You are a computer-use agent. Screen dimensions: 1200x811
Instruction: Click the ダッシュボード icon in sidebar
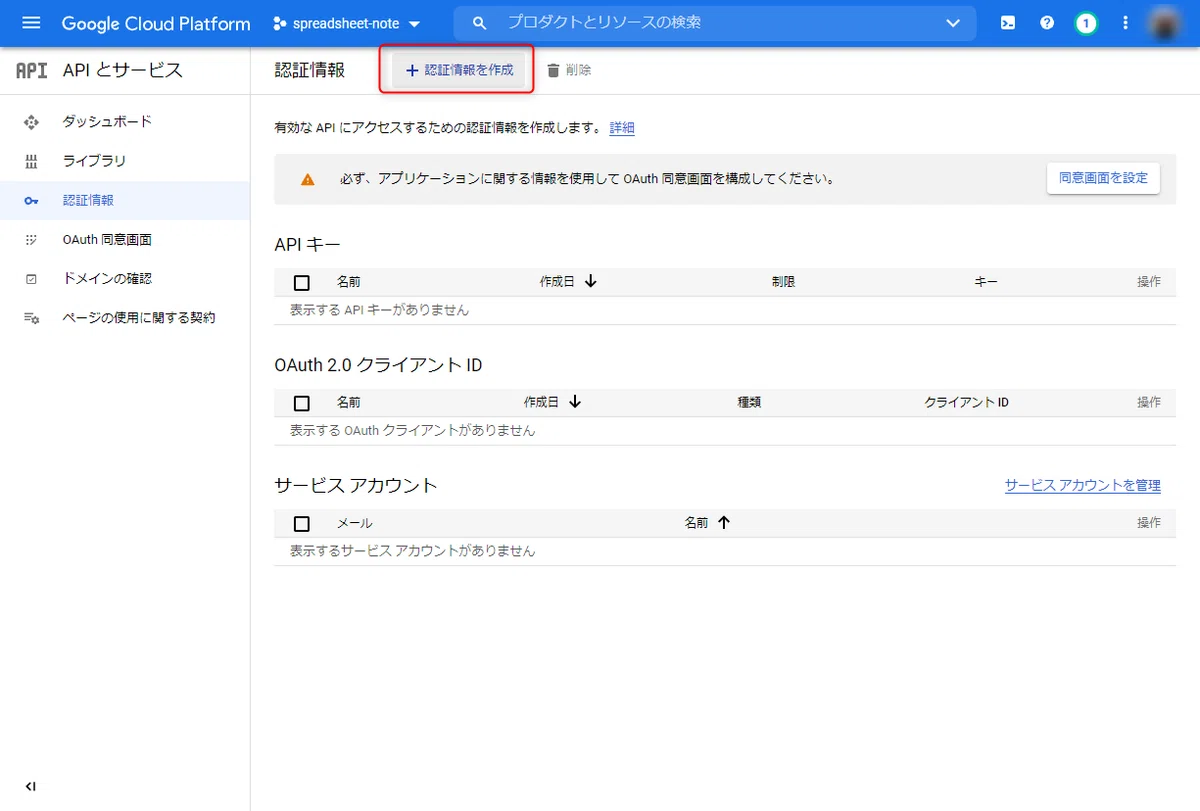click(x=31, y=122)
